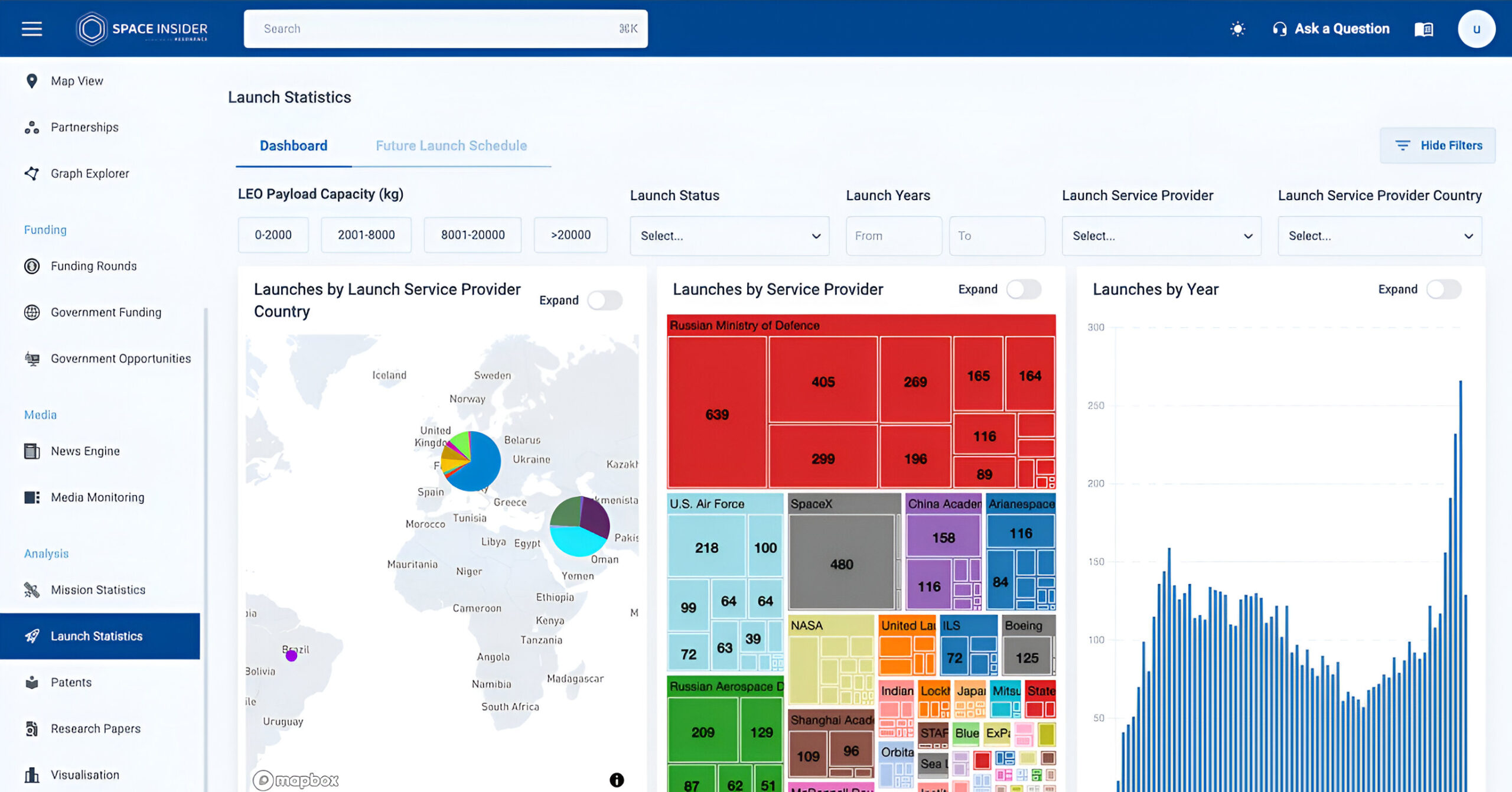Click the Government Opportunities icon
Viewport: 1512px width, 792px height.
[32, 358]
